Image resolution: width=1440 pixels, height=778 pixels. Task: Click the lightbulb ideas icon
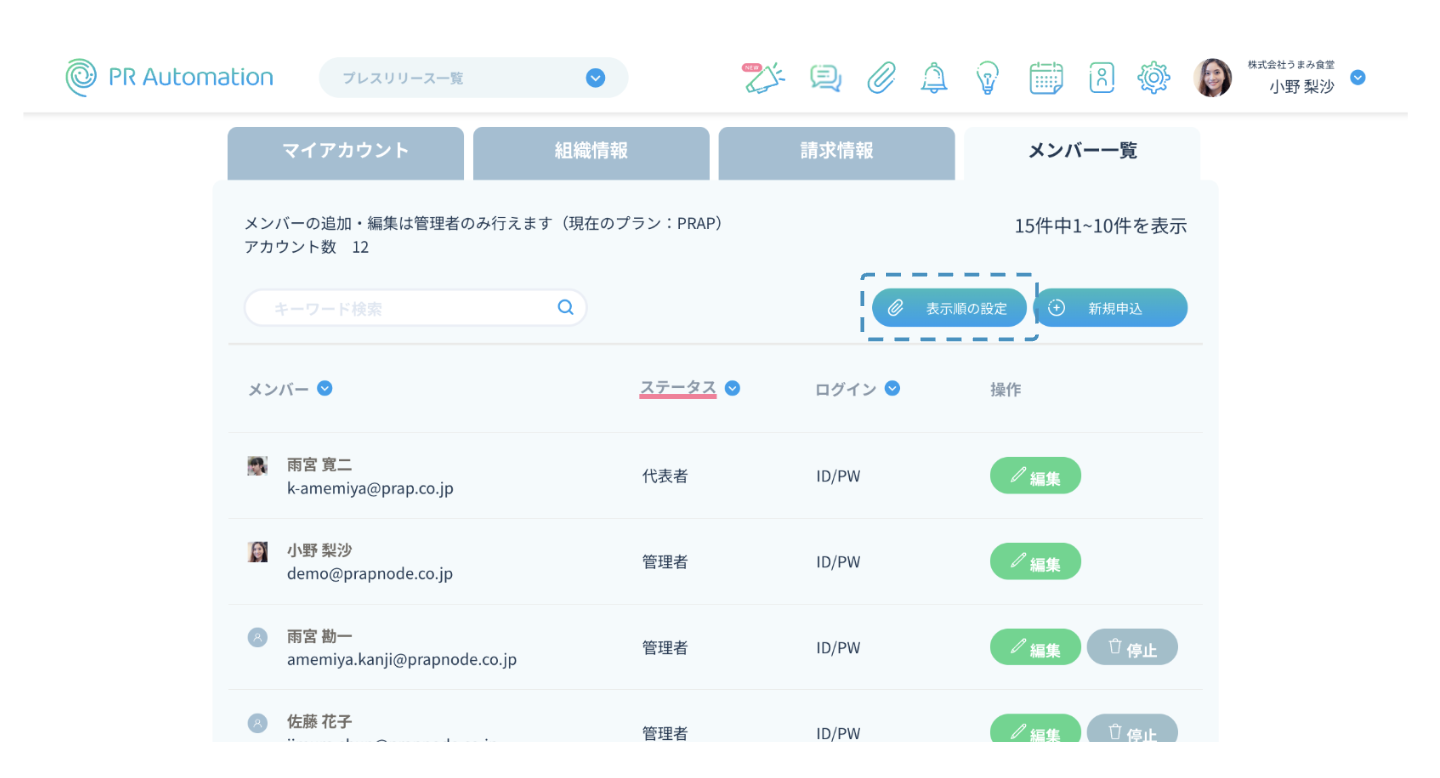coord(988,78)
